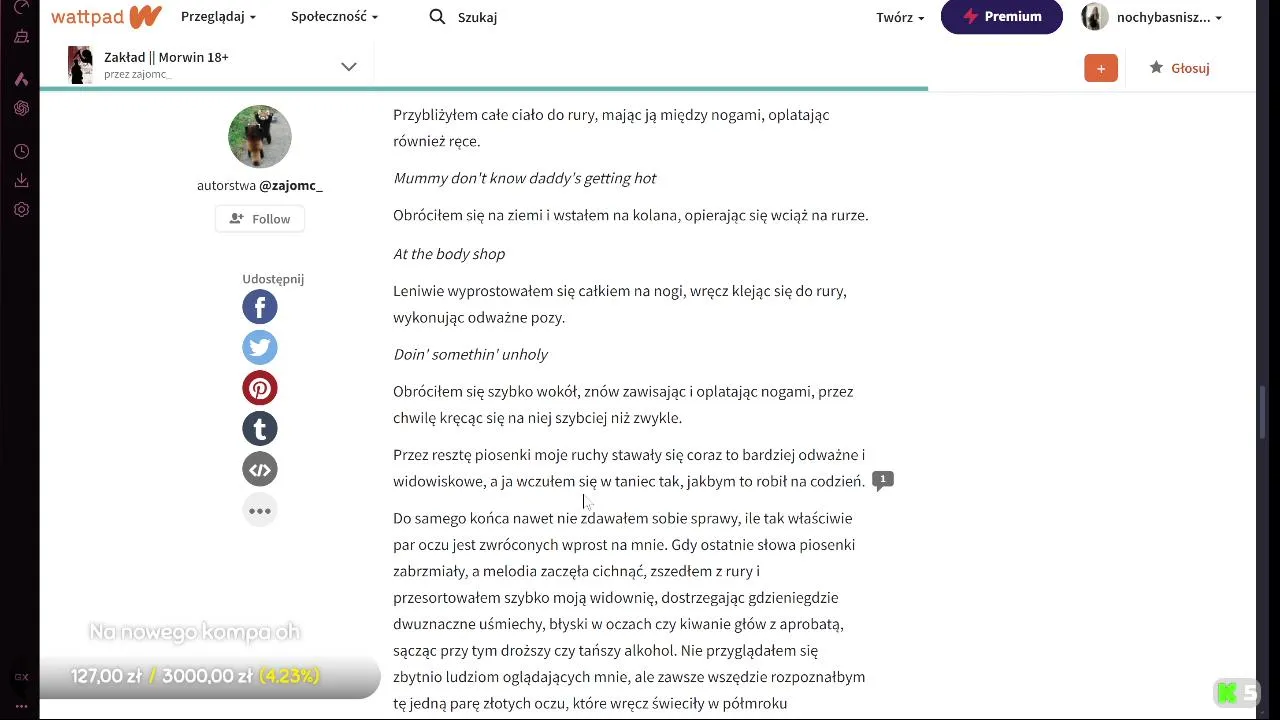Share the story on Facebook
1280x720 pixels.
click(260, 307)
